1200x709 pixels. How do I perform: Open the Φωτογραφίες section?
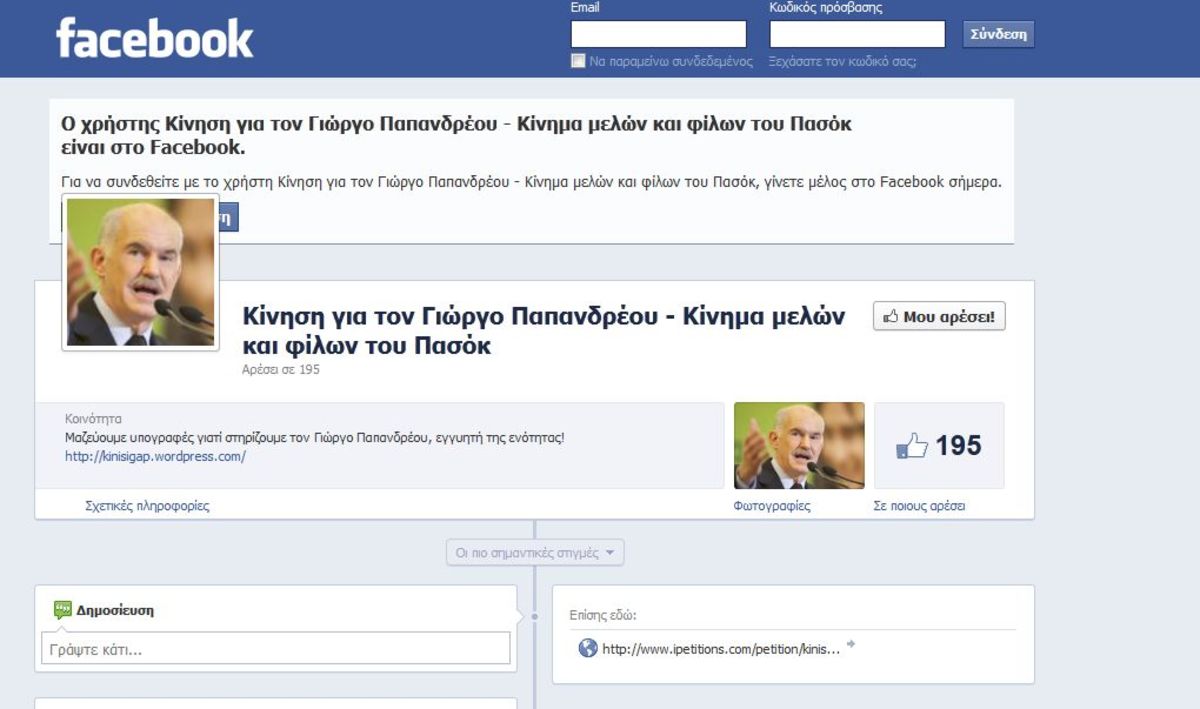(x=773, y=505)
